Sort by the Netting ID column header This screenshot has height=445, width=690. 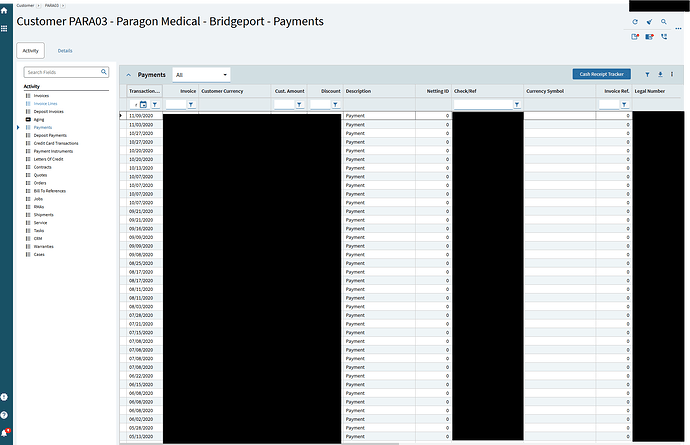(x=433, y=91)
